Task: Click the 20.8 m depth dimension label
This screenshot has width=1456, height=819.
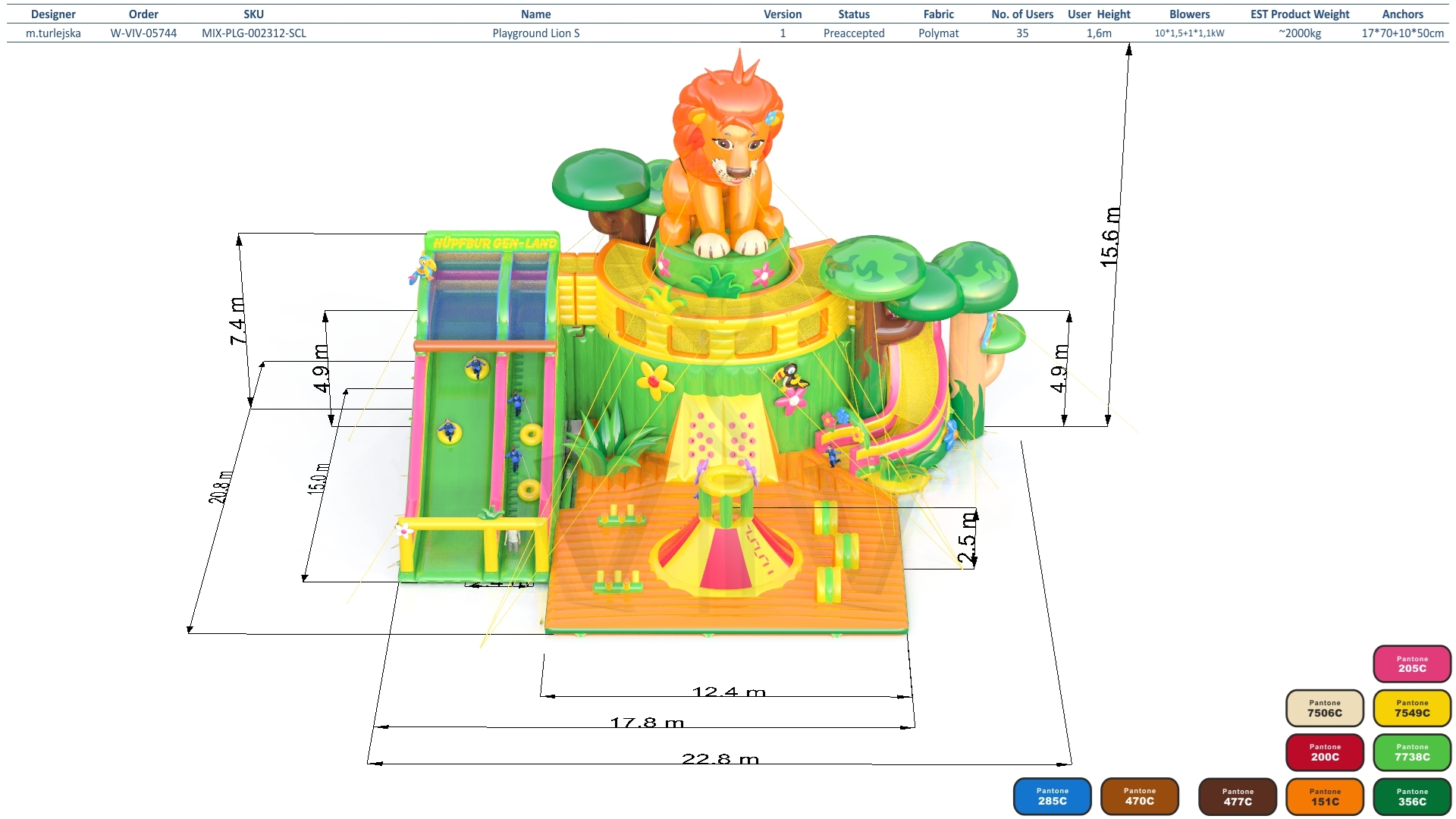Action: coord(221,488)
